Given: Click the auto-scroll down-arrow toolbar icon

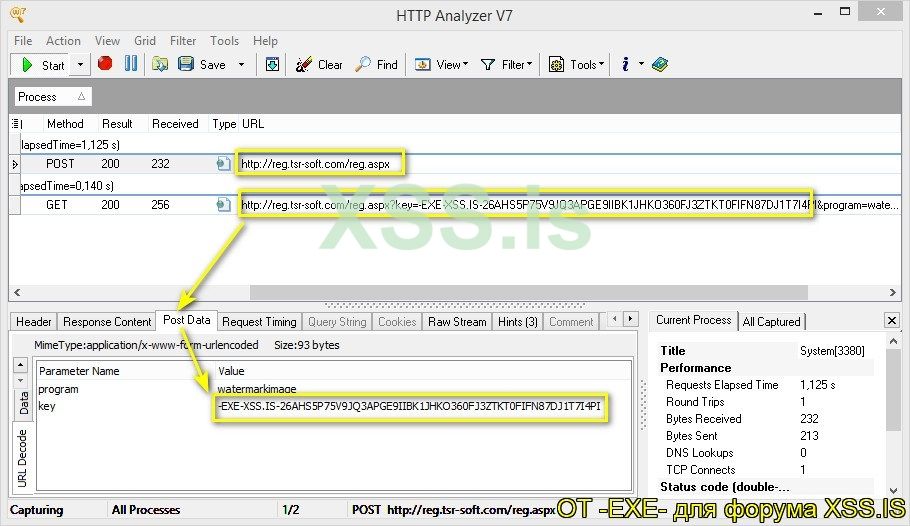Looking at the screenshot, I should click(272, 64).
